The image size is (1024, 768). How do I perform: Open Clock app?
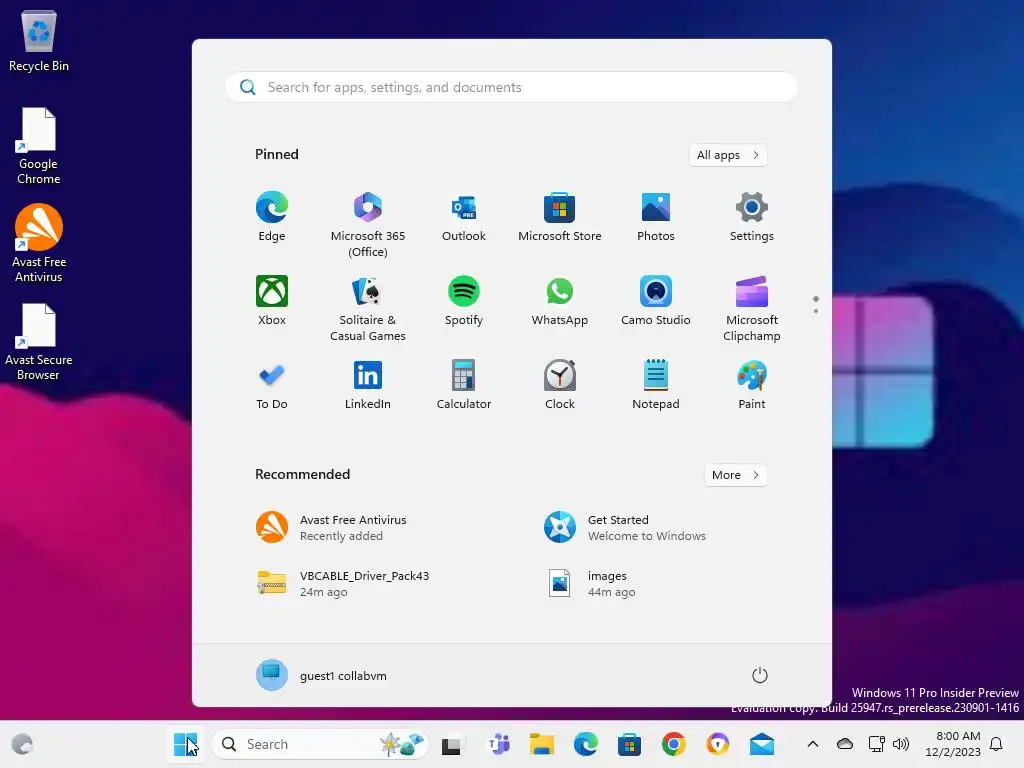(560, 385)
